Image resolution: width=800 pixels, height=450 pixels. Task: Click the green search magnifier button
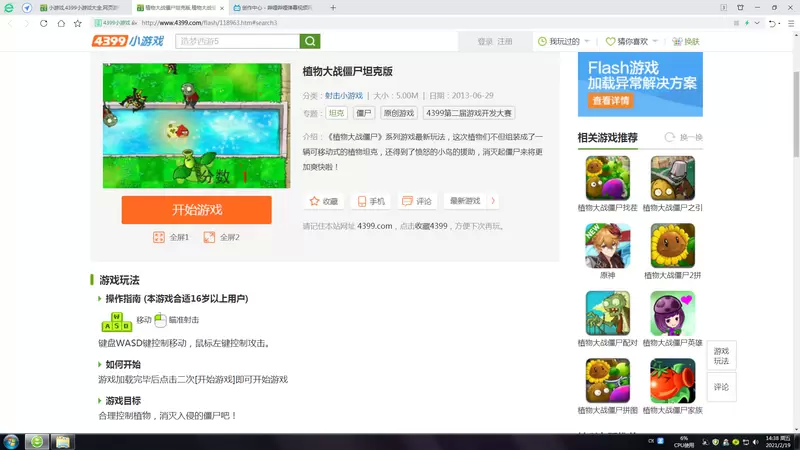(x=310, y=41)
